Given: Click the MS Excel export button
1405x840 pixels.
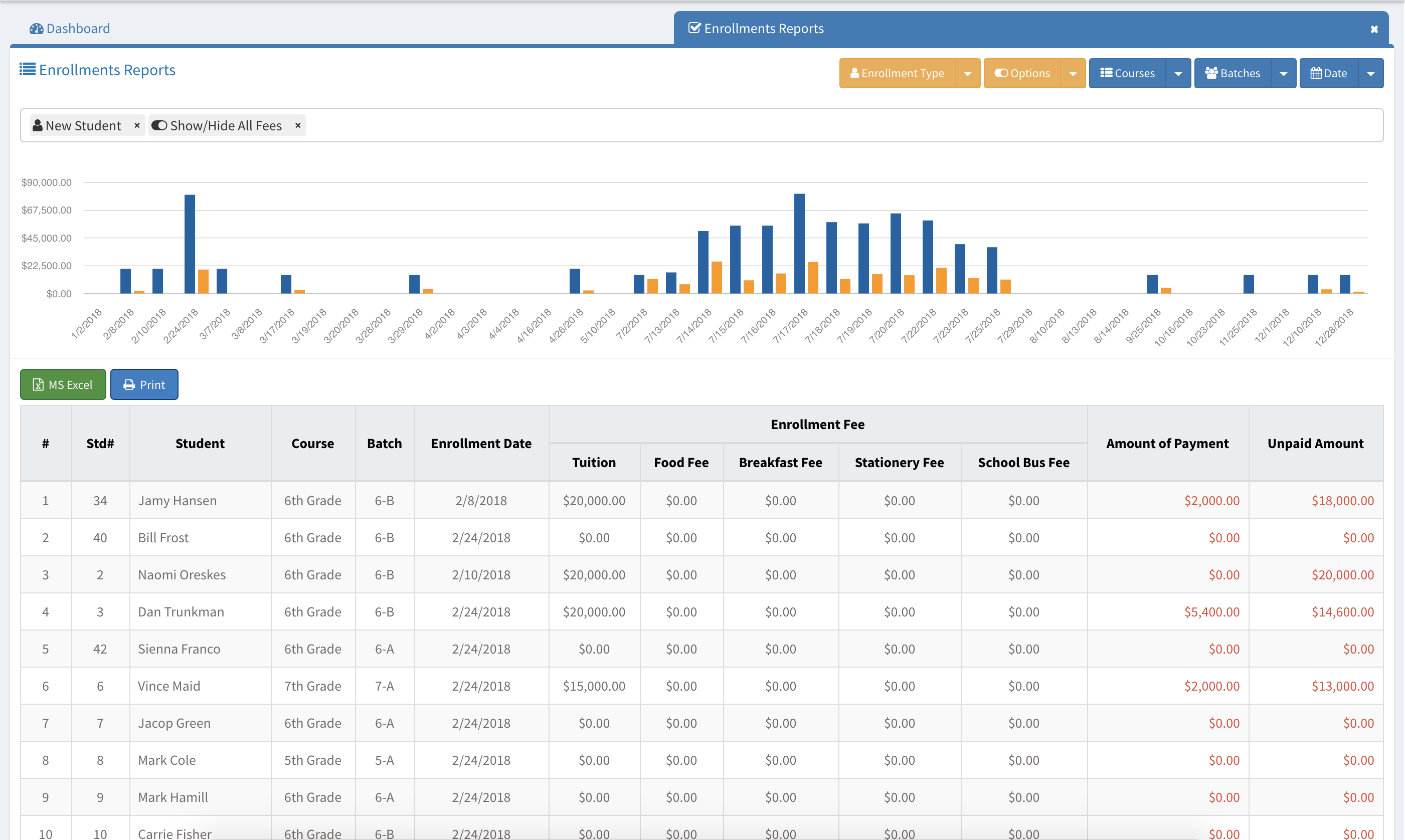Looking at the screenshot, I should tap(63, 384).
